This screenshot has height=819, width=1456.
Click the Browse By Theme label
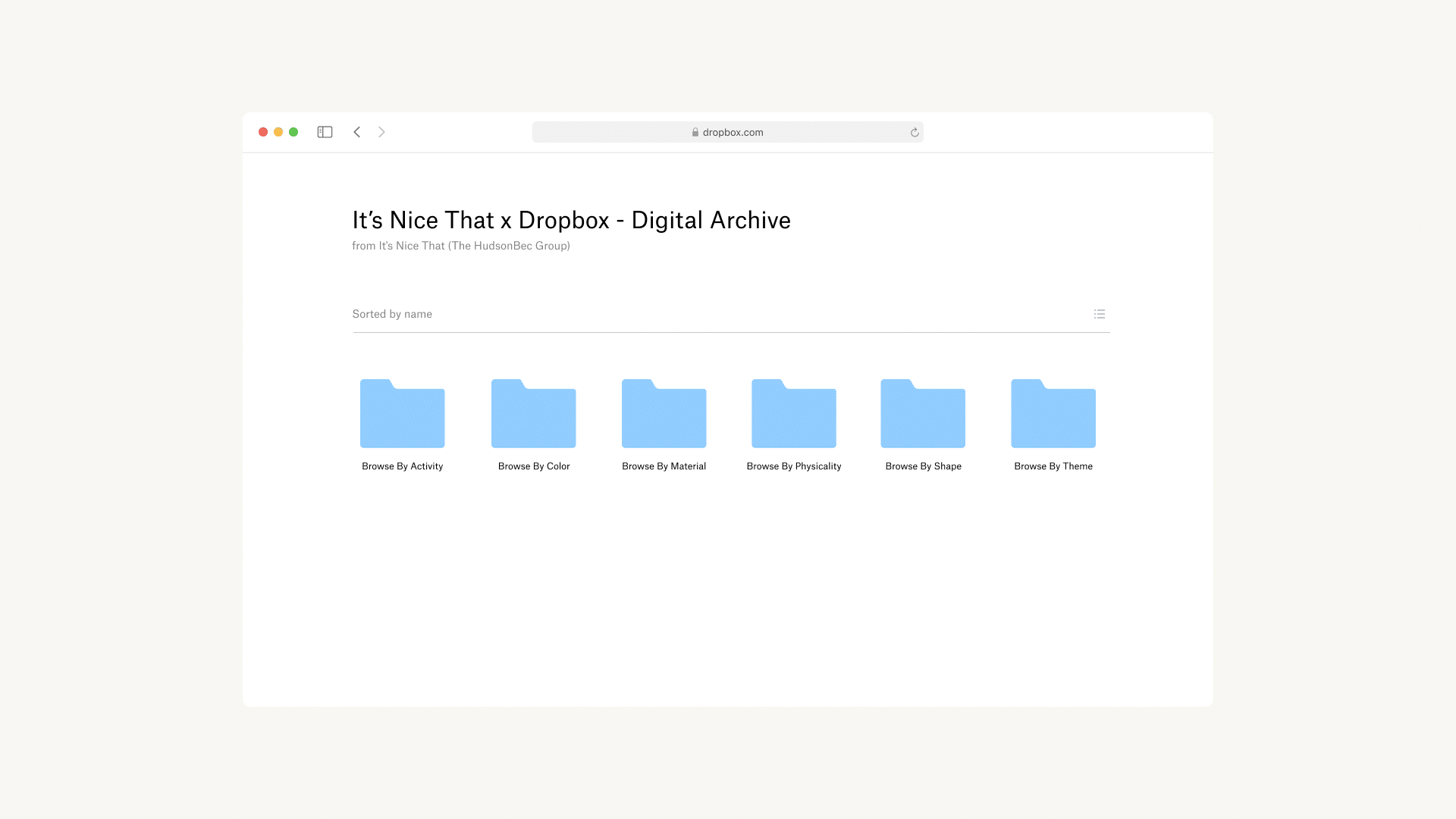pyautogui.click(x=1053, y=466)
